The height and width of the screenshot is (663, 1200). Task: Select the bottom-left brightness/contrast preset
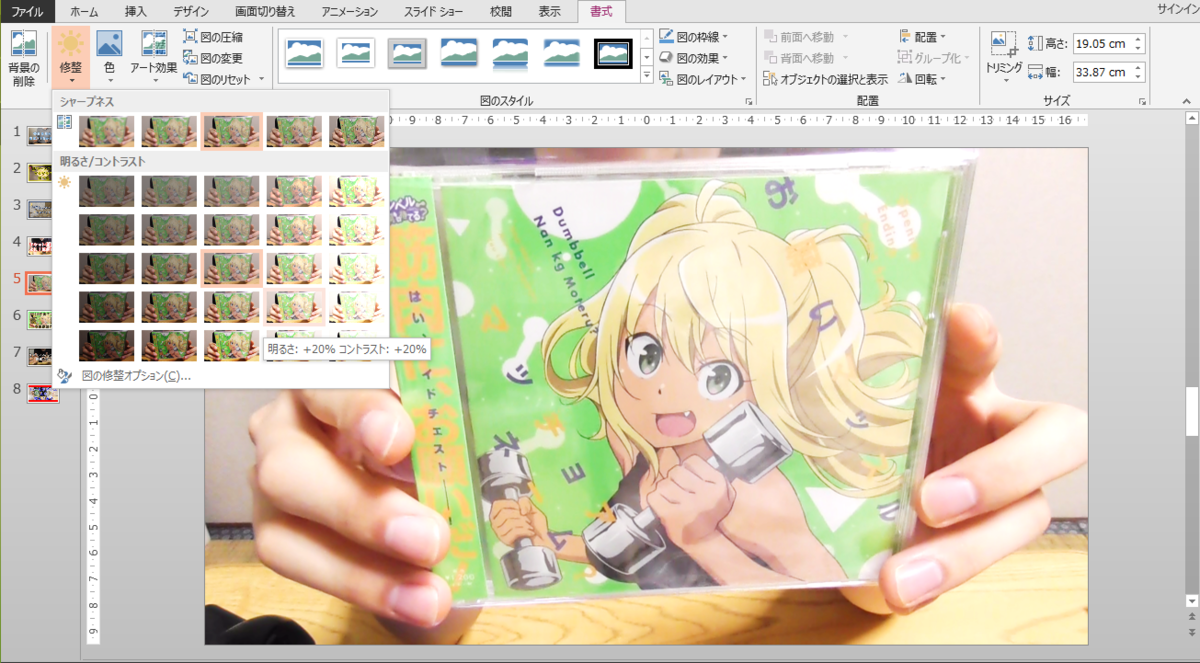[x=107, y=345]
